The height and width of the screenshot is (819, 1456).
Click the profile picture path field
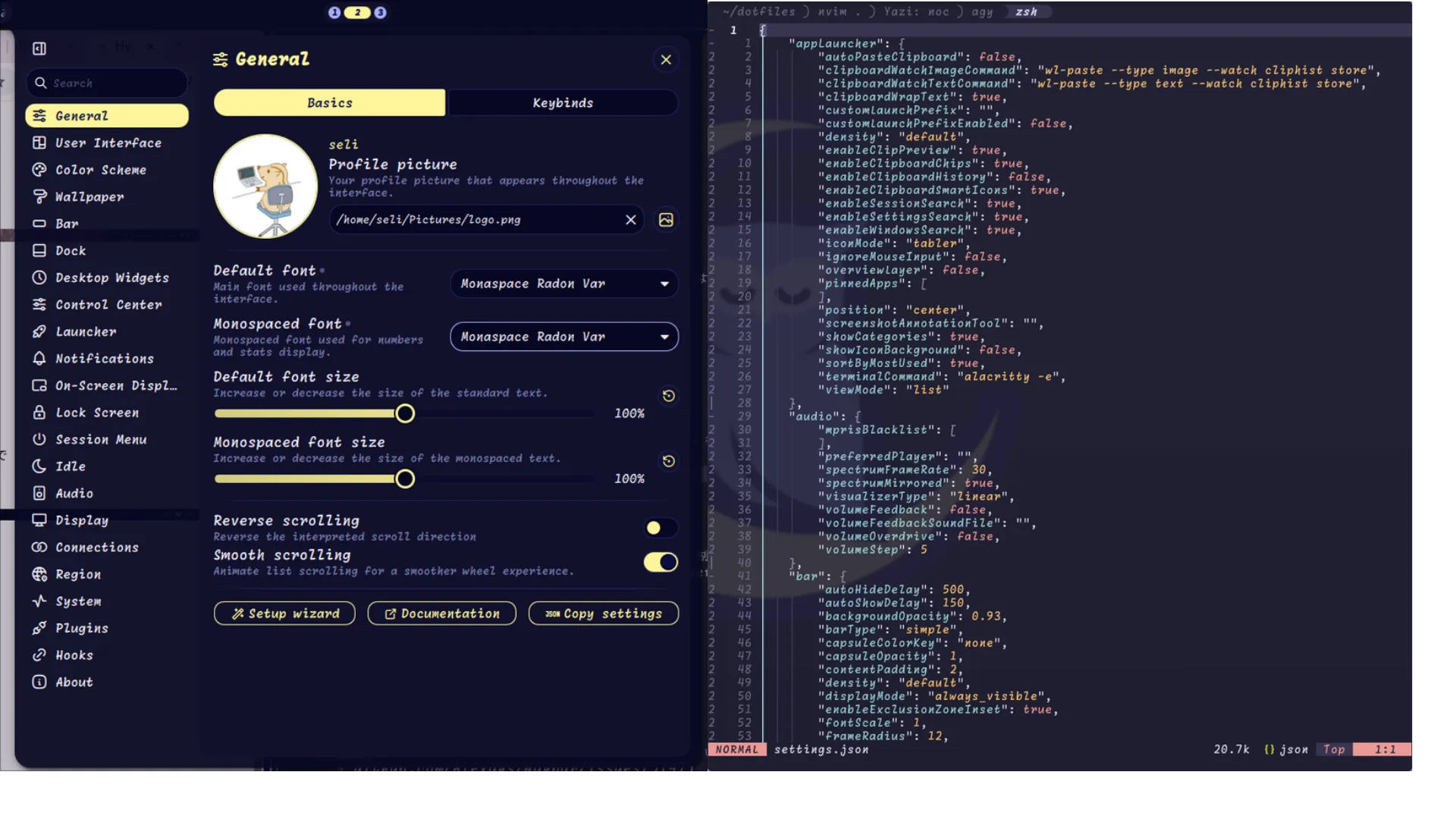487,220
